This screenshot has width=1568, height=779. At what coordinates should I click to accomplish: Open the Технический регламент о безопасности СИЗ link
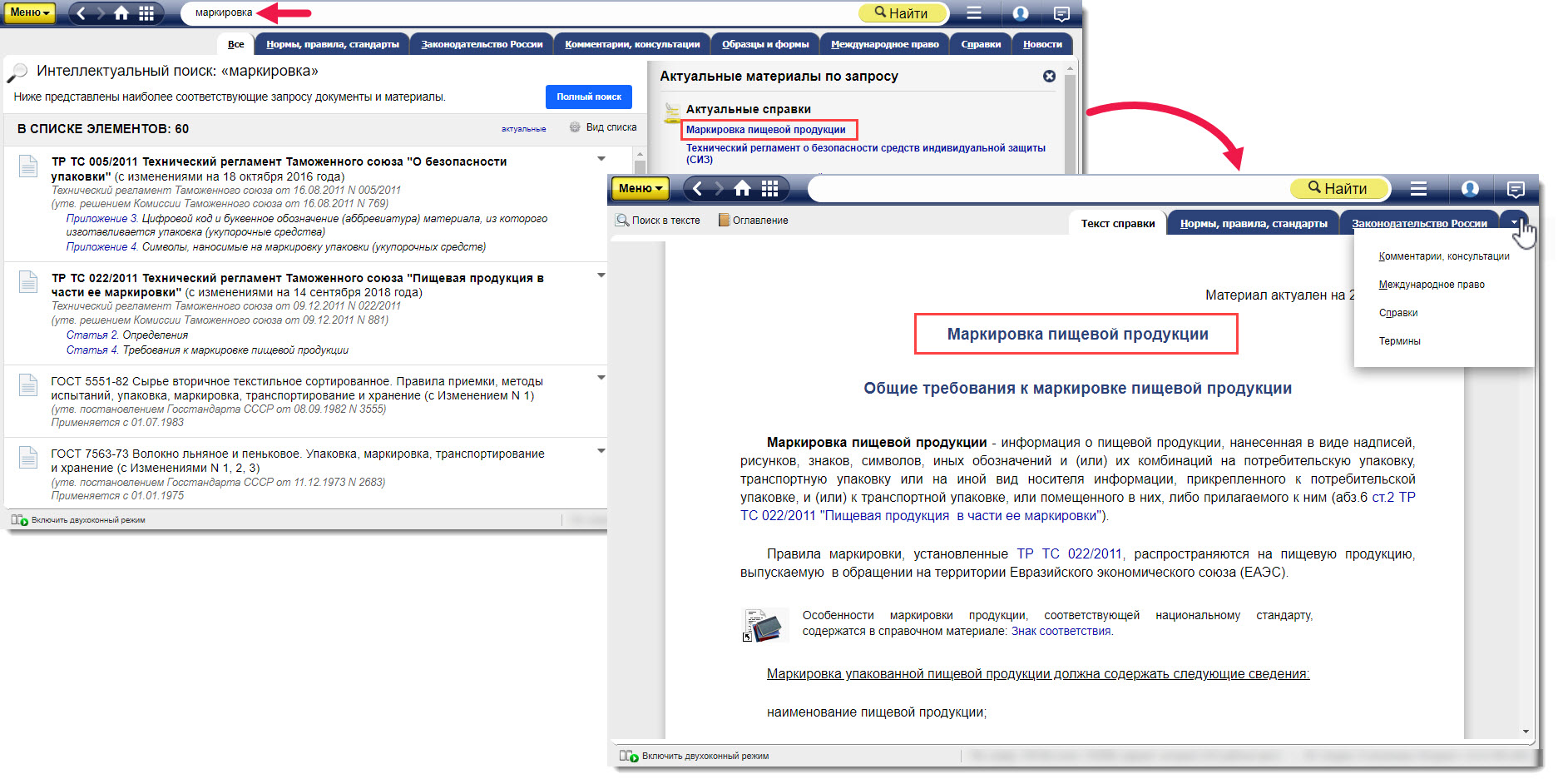point(865,153)
